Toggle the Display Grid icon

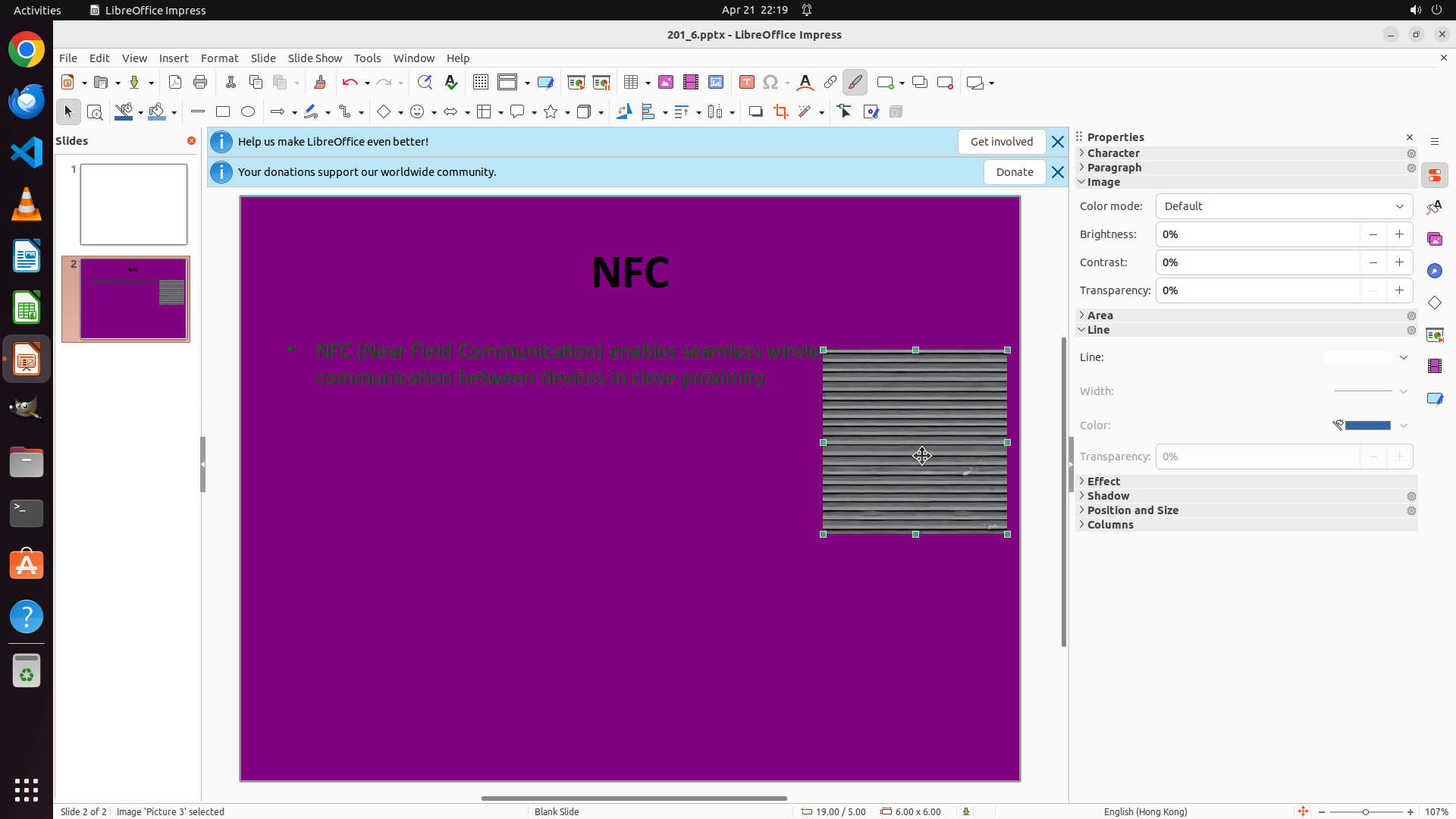point(480,83)
